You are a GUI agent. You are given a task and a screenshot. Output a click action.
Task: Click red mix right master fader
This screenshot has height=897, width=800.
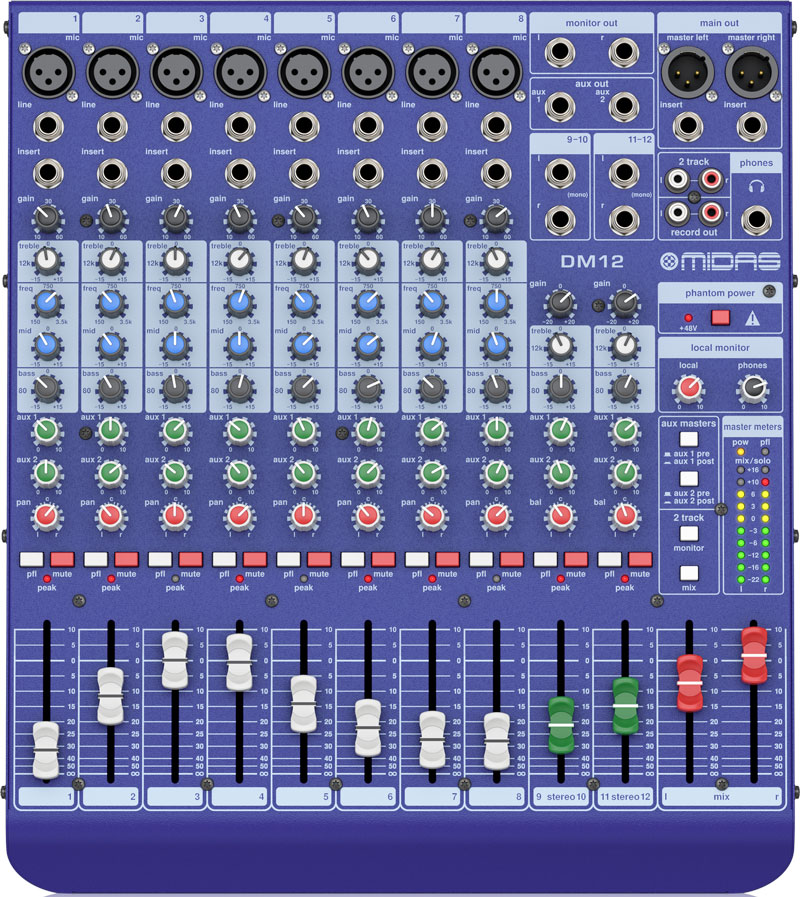[754, 656]
